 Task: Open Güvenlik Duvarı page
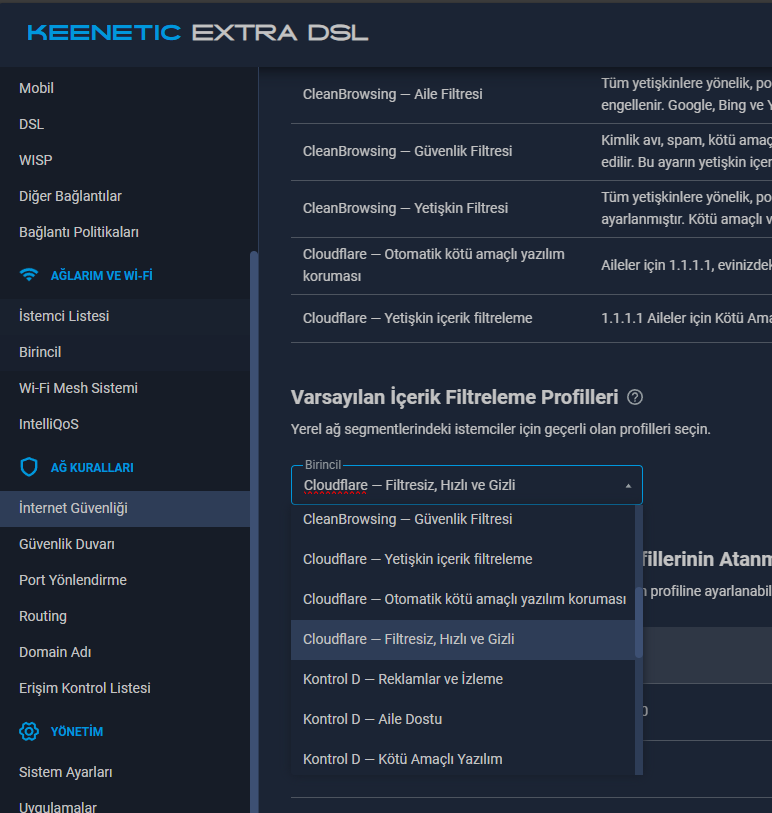[x=125, y=544]
